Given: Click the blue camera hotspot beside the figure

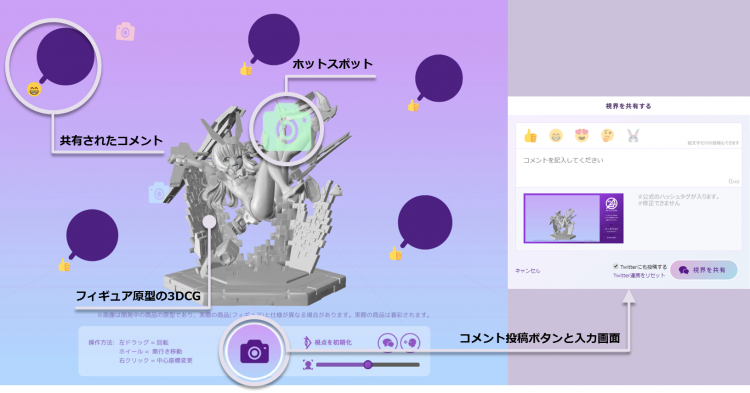Looking at the screenshot, I should point(158,193).
